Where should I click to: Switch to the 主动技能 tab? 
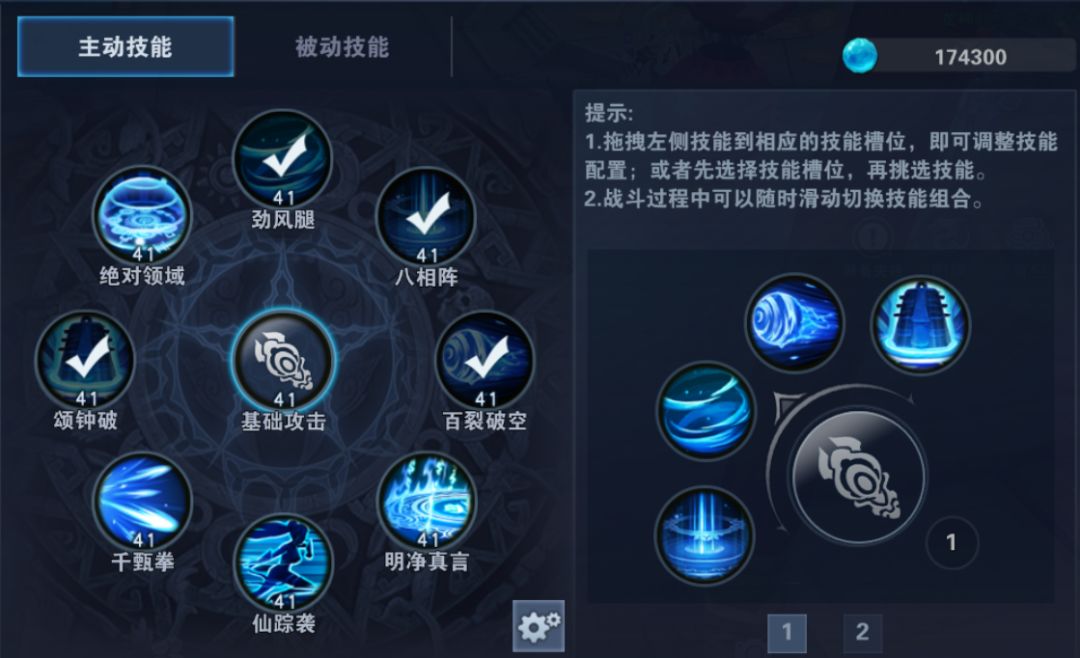point(125,47)
